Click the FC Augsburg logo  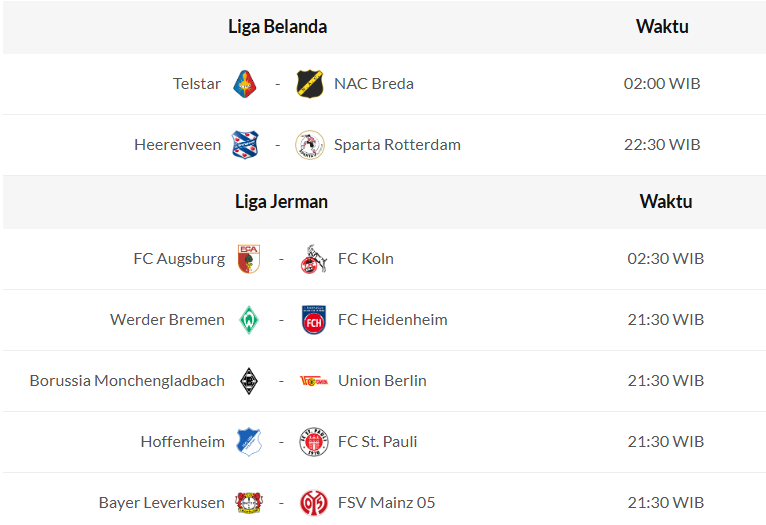[x=248, y=259]
